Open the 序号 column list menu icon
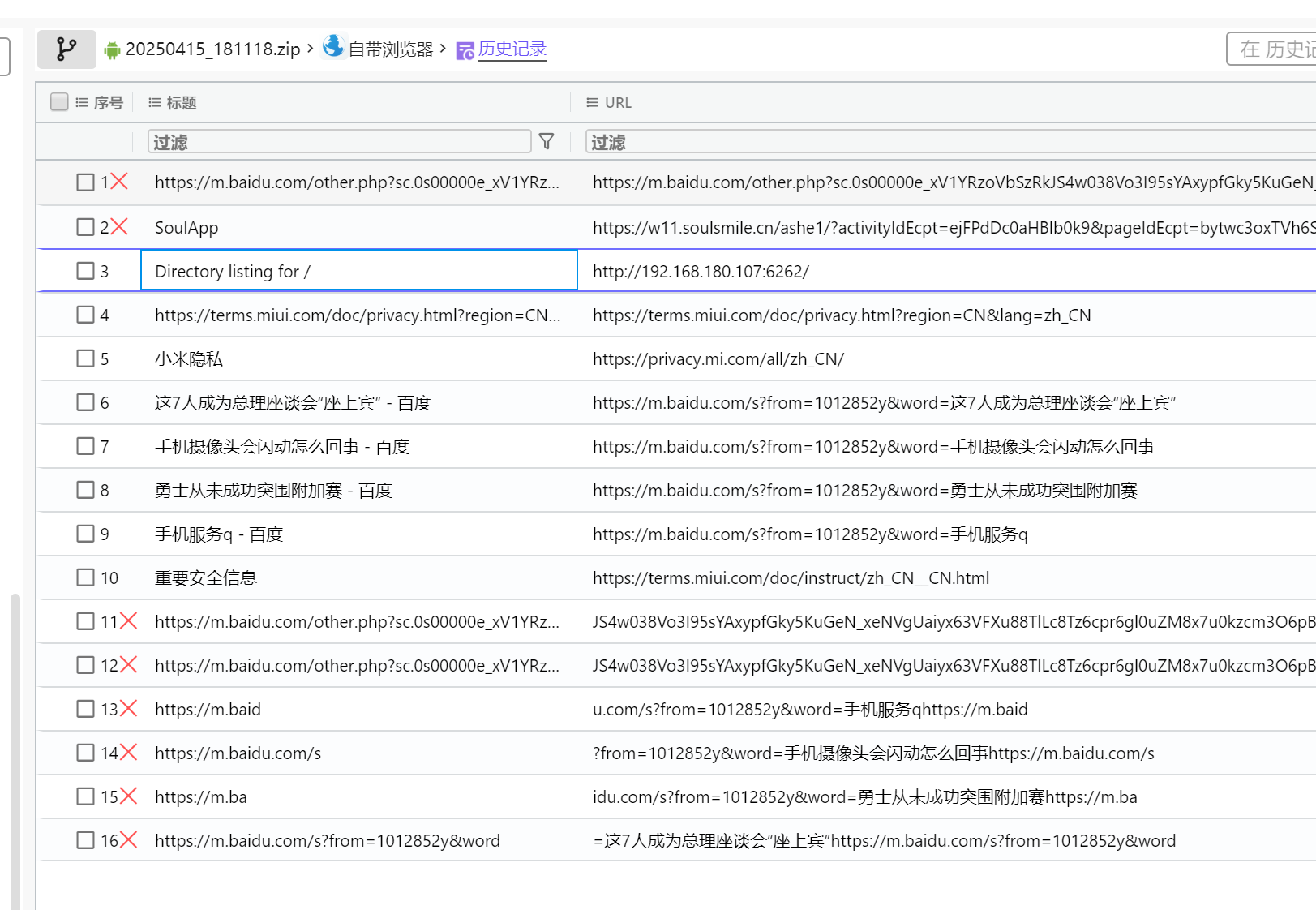This screenshot has width=1316, height=910. pyautogui.click(x=82, y=103)
